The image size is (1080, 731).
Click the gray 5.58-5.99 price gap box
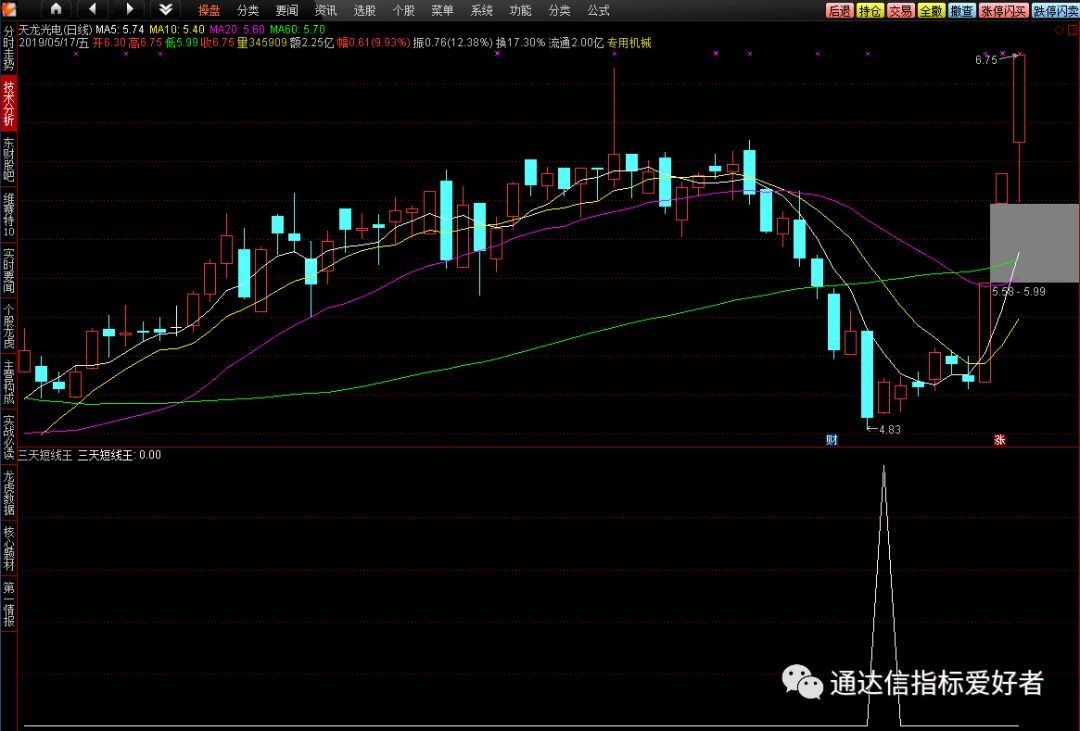point(1034,243)
